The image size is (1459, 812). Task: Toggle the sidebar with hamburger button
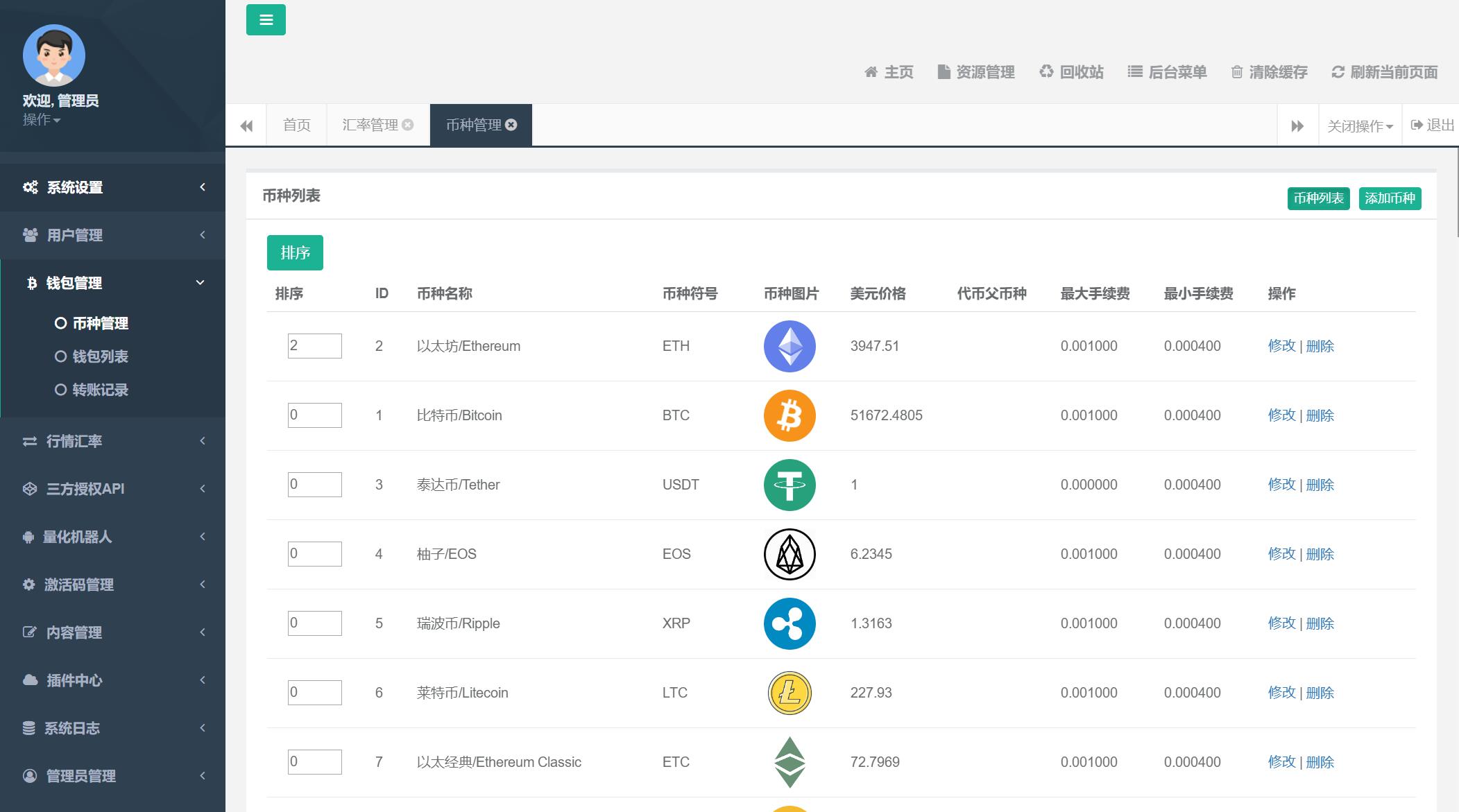point(266,20)
